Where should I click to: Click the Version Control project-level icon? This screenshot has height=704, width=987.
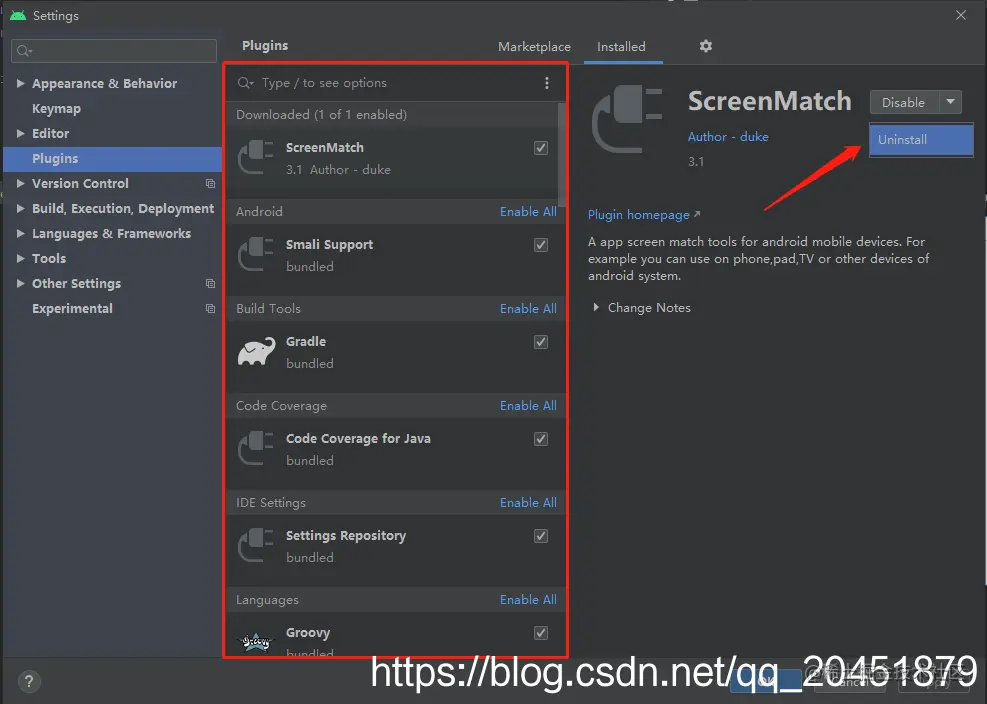pyautogui.click(x=210, y=183)
